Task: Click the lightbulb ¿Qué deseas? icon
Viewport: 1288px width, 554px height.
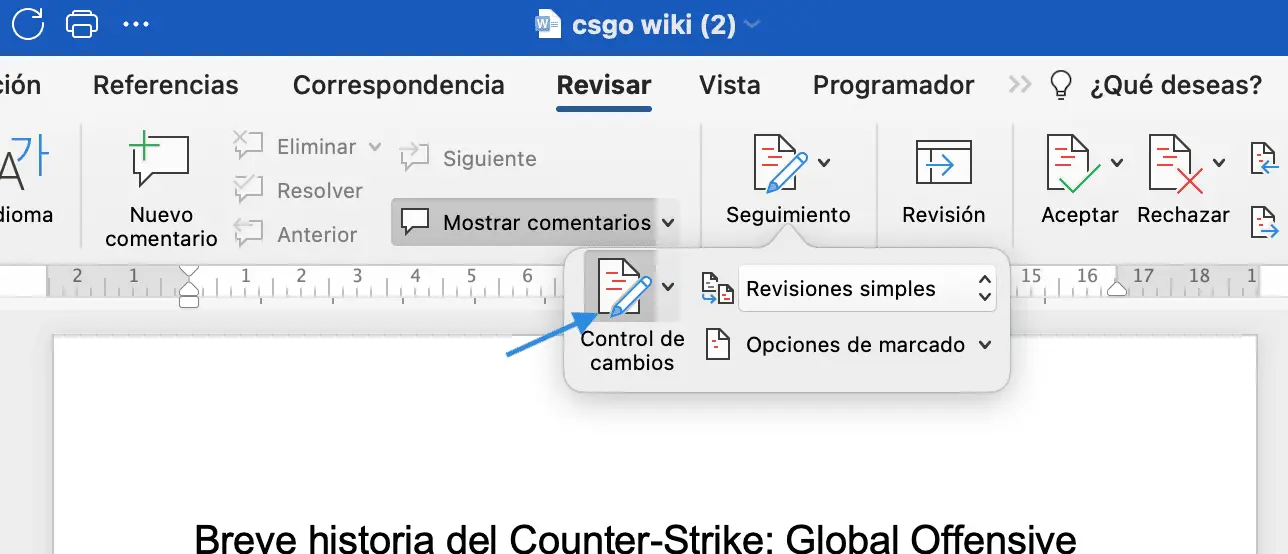Action: (1060, 85)
